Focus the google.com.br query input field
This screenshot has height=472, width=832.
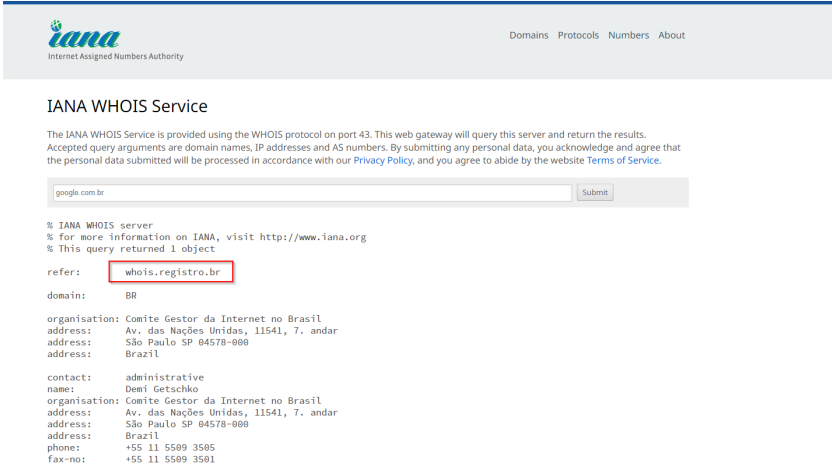point(312,193)
